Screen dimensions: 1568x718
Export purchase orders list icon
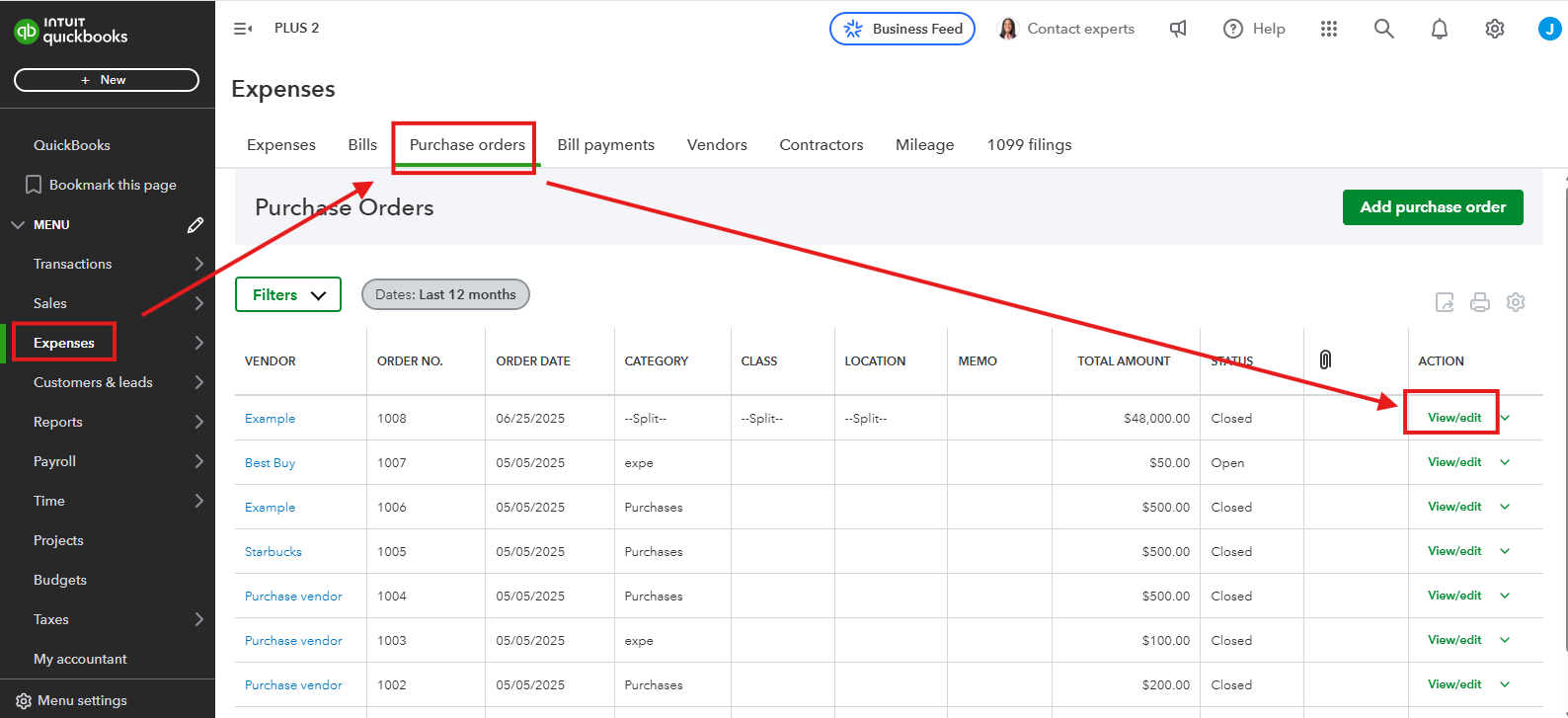click(1444, 302)
